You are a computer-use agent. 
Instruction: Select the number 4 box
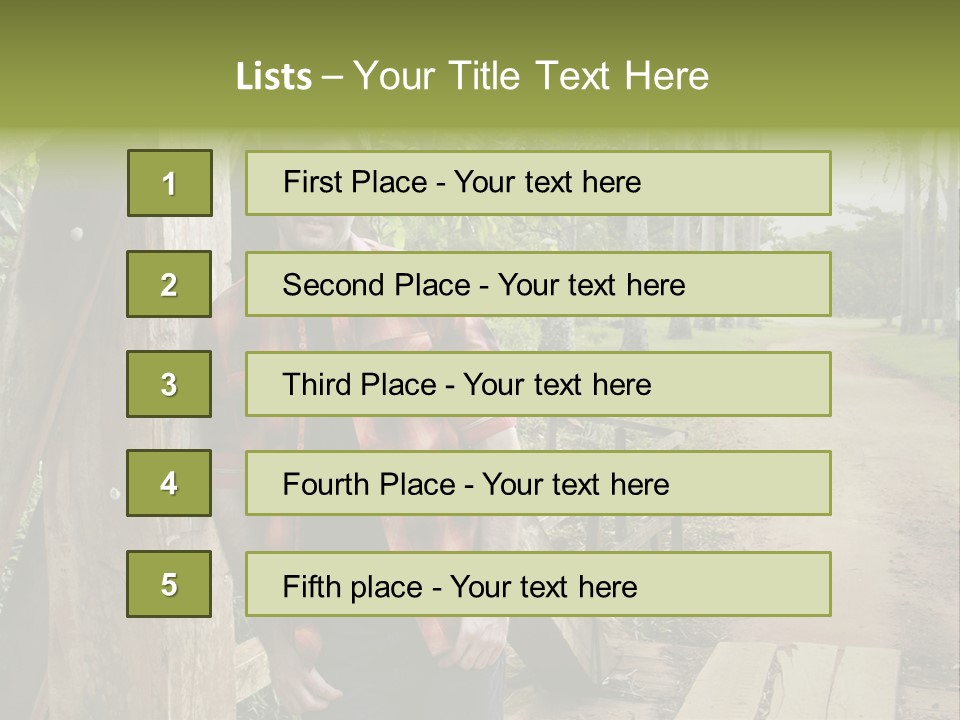coord(169,483)
